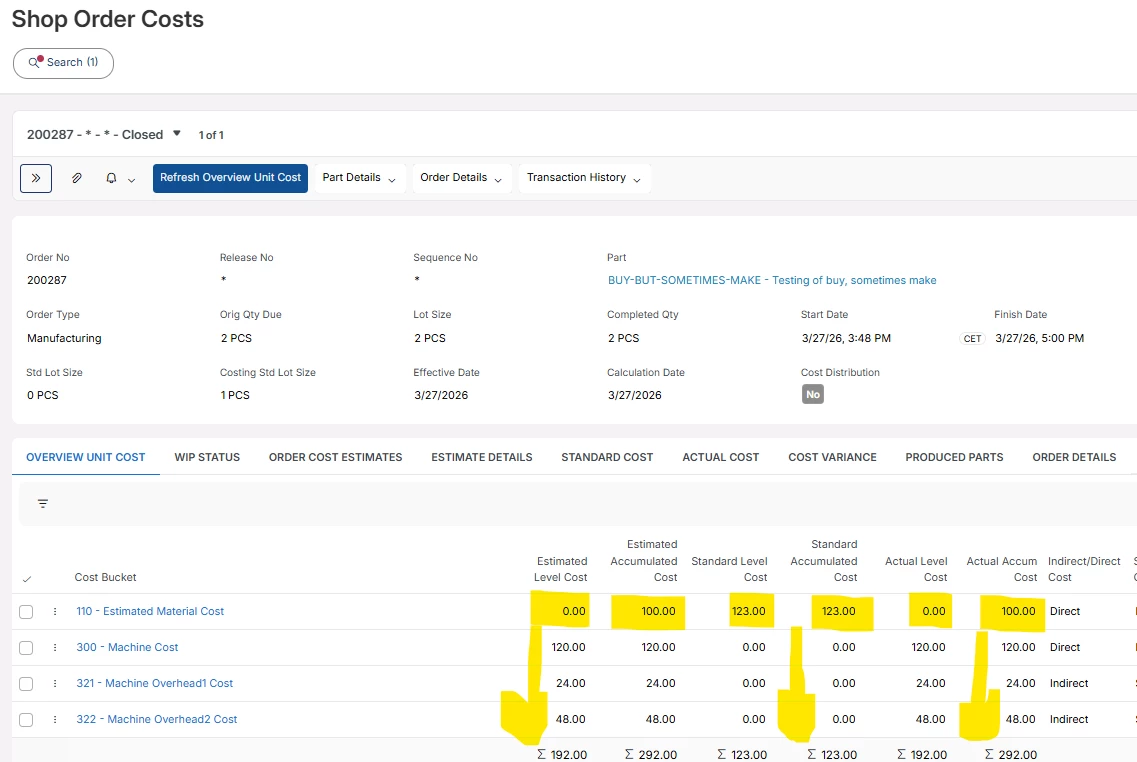Expand the record selector 200287 - Closed

click(x=177, y=133)
